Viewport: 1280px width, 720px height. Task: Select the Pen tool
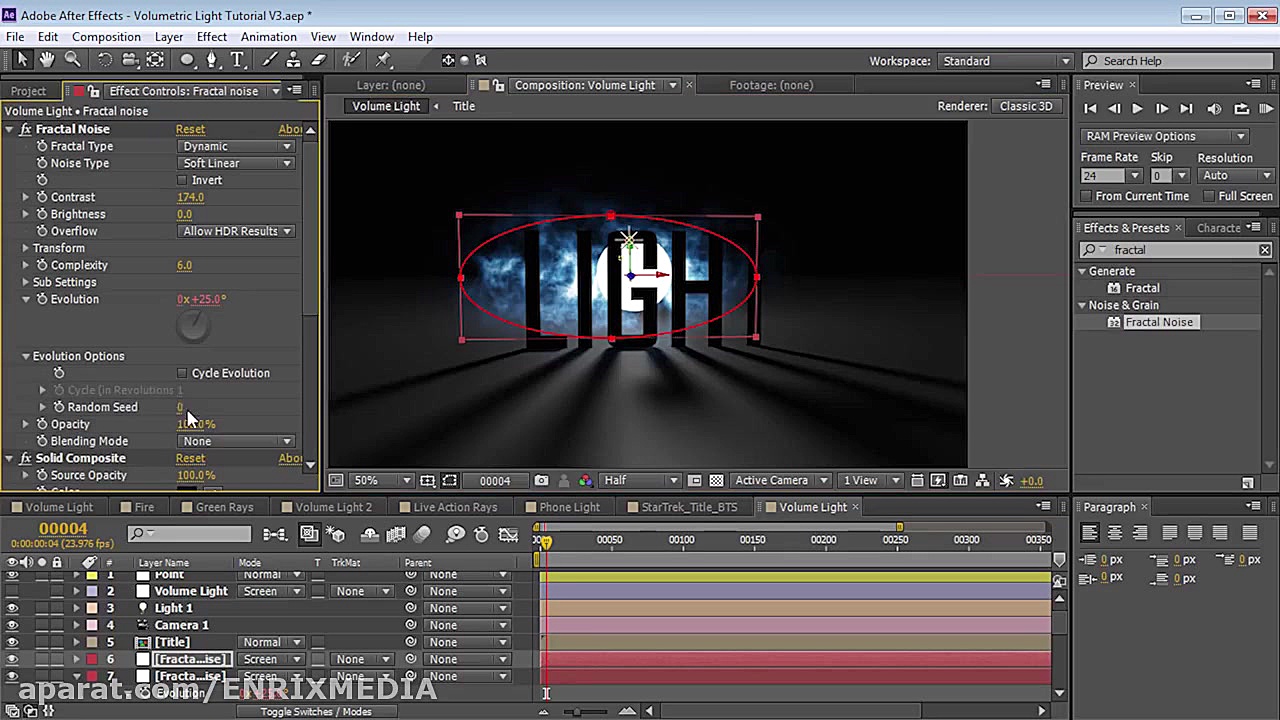pos(212,60)
